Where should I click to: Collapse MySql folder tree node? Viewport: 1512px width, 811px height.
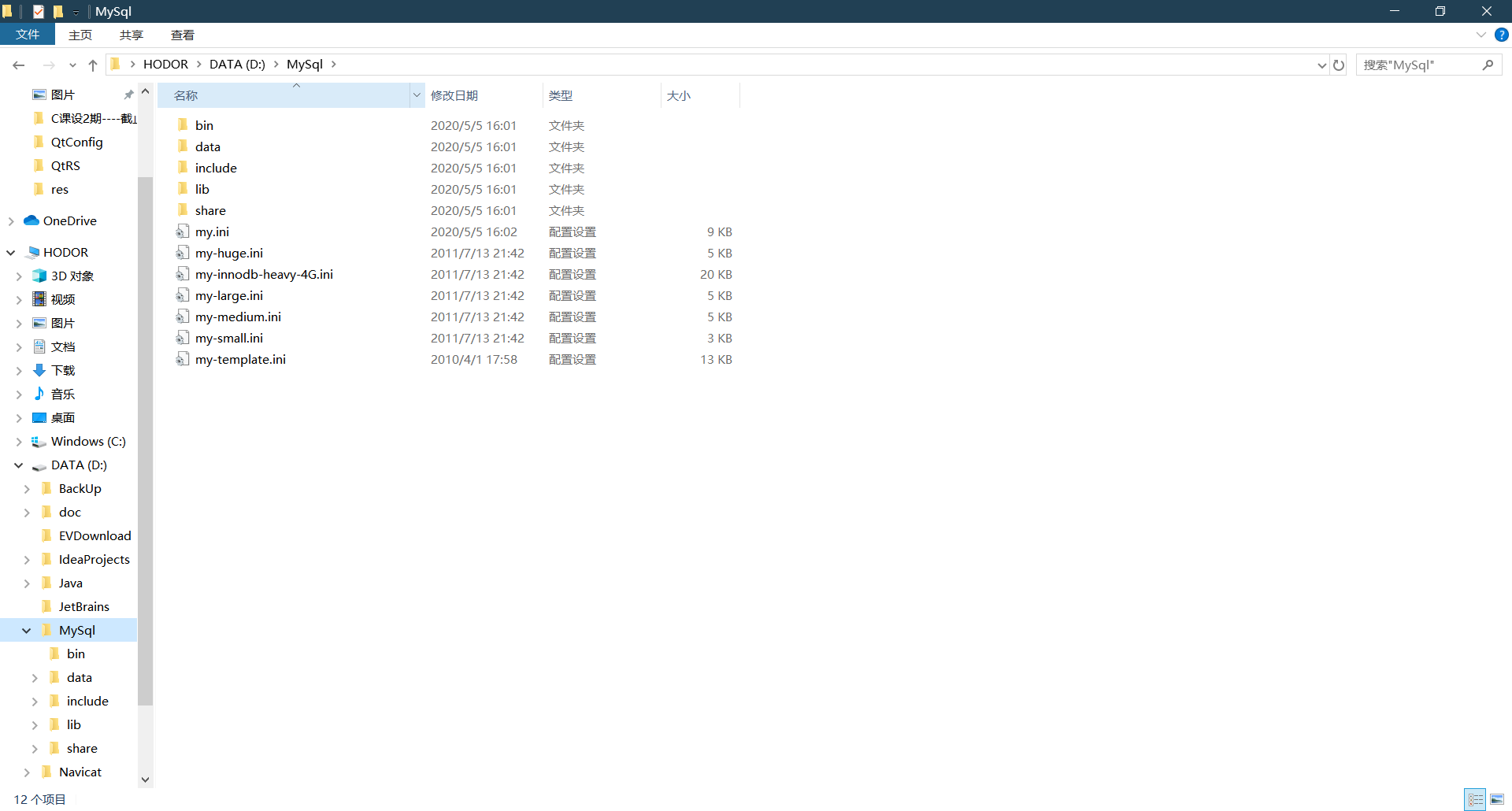tap(27, 631)
